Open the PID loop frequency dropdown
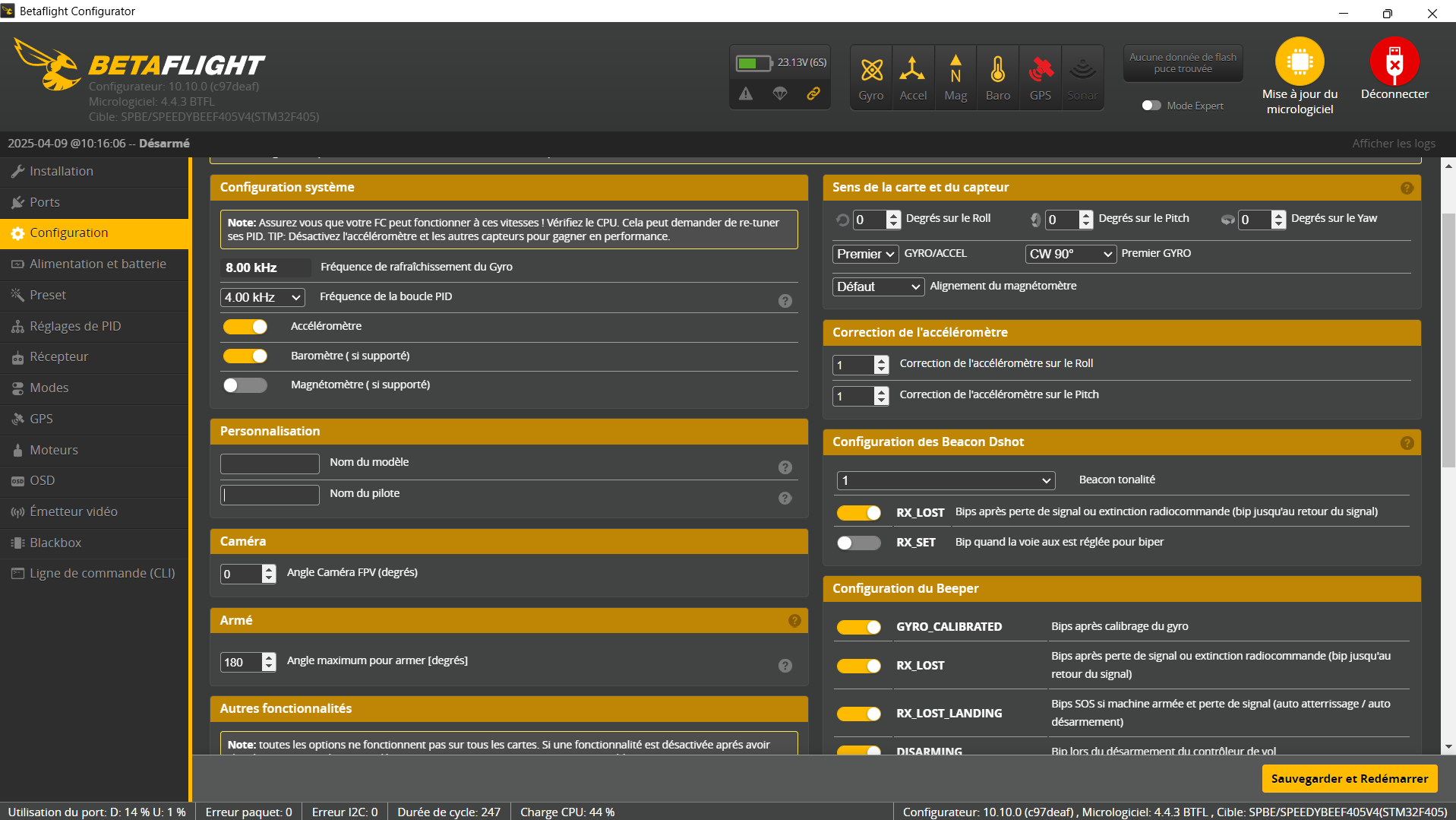 (x=263, y=297)
